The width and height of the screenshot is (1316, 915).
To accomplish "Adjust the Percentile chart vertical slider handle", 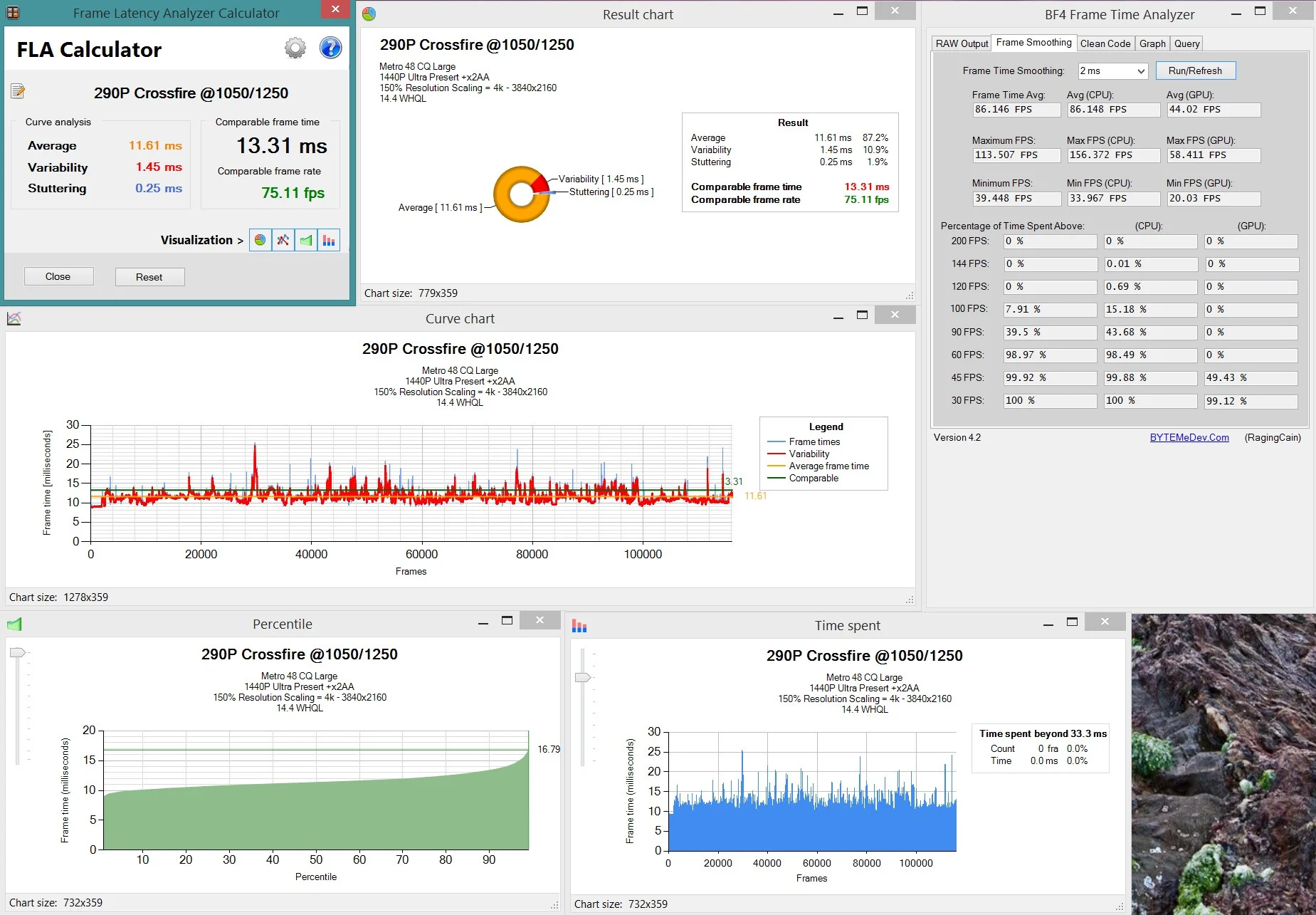I will point(18,652).
